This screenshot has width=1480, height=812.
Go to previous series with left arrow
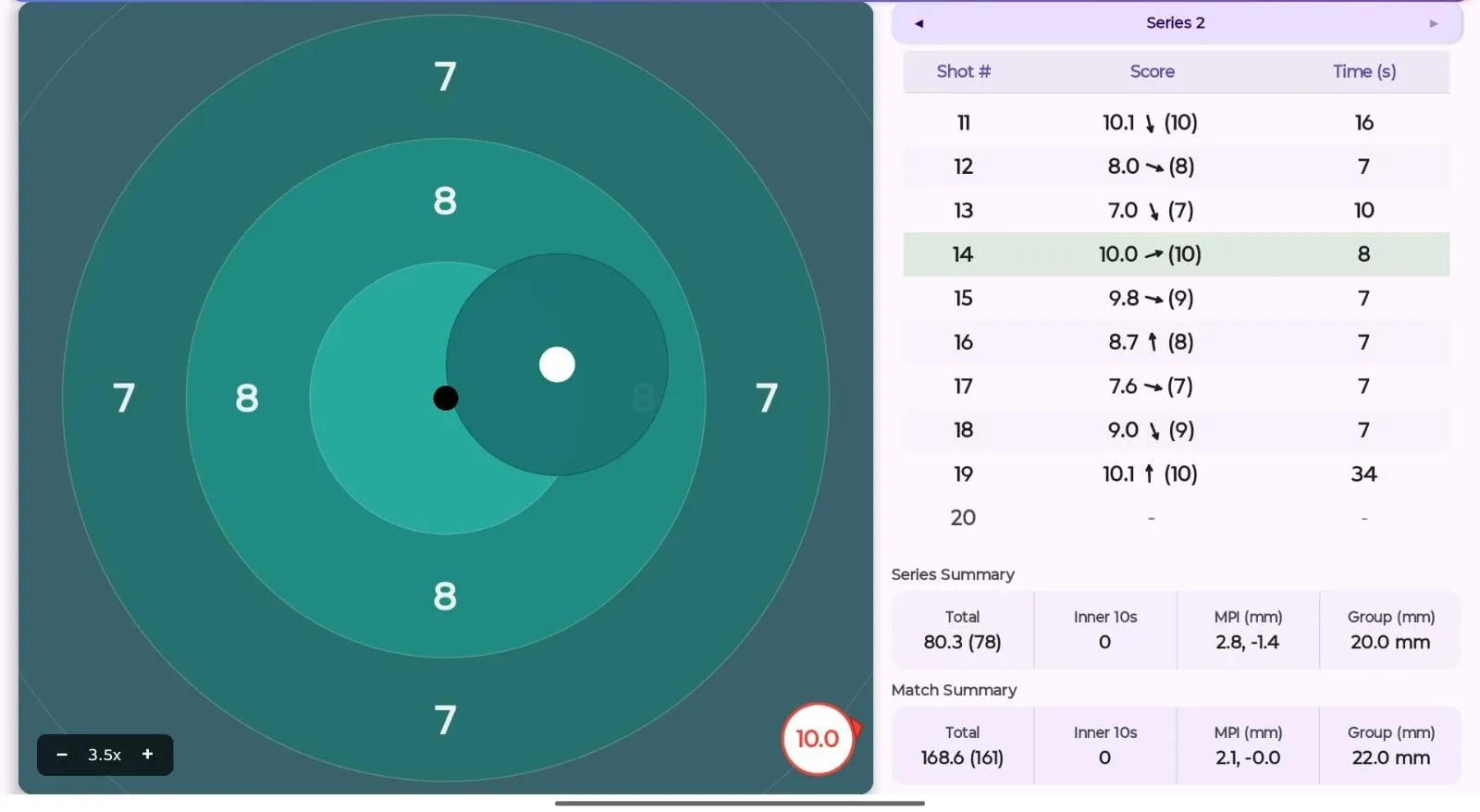tap(919, 23)
